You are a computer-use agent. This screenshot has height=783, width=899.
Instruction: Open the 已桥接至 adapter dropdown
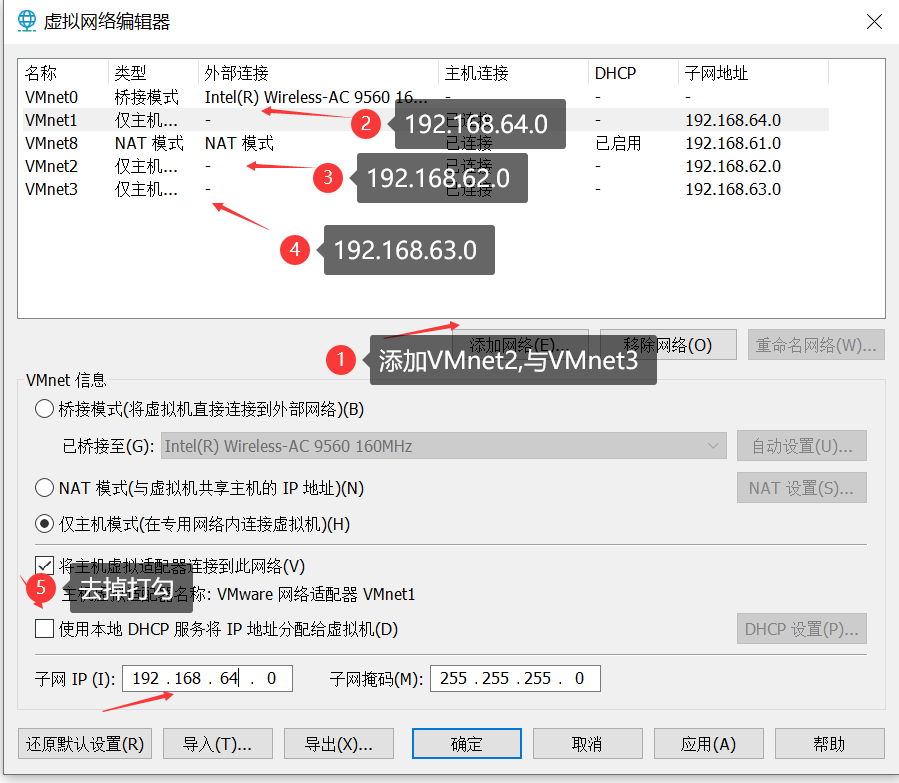(444, 446)
